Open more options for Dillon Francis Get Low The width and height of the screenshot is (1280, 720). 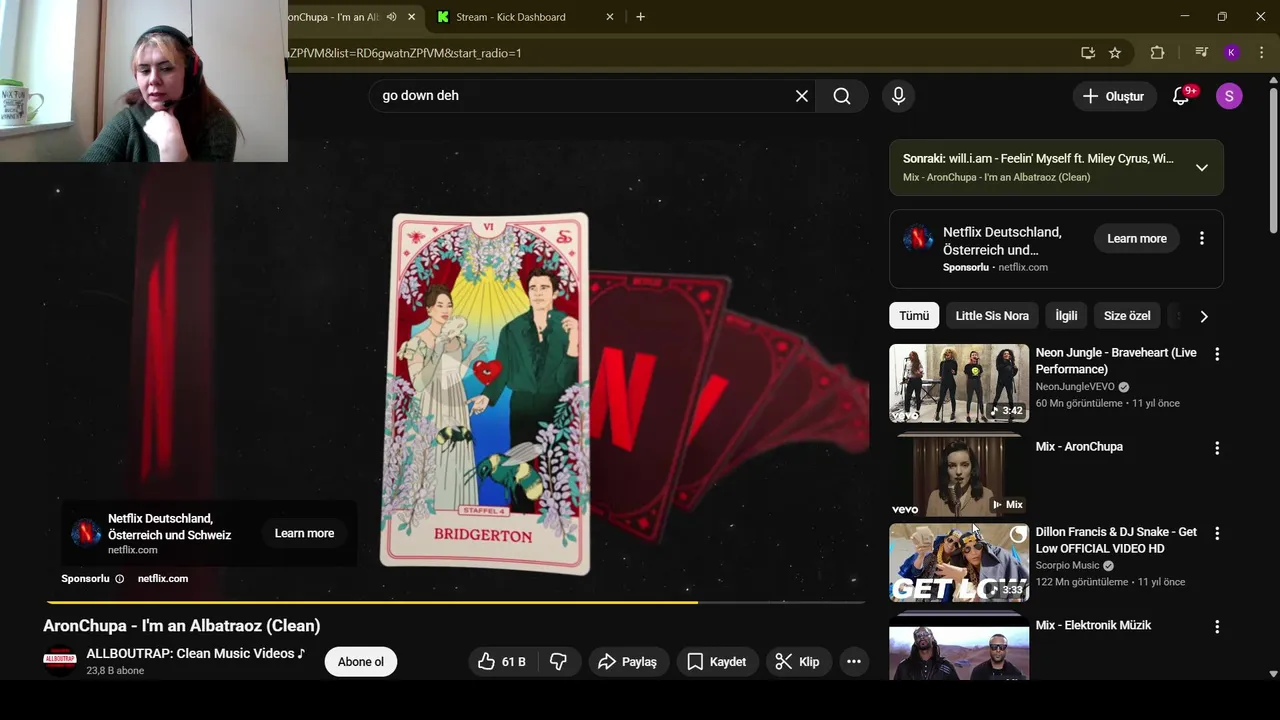[1217, 534]
